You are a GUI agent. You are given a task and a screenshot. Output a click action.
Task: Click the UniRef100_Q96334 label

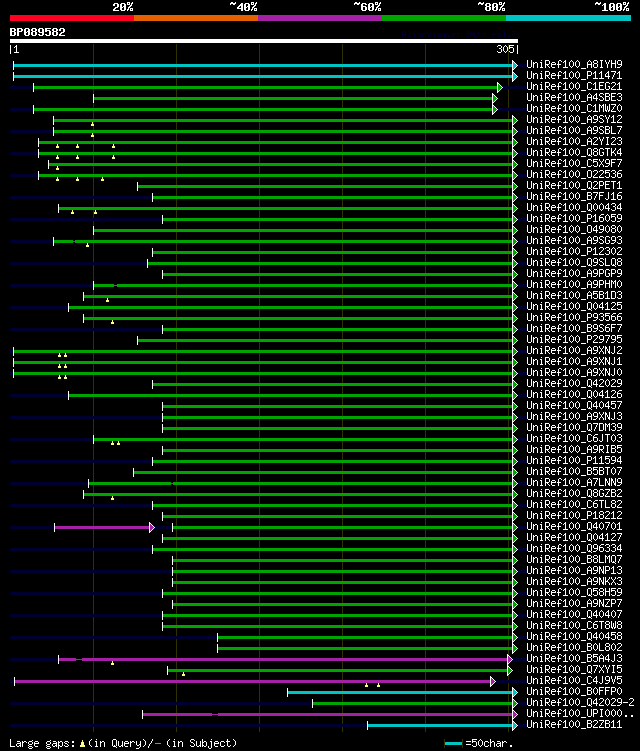[574, 549]
